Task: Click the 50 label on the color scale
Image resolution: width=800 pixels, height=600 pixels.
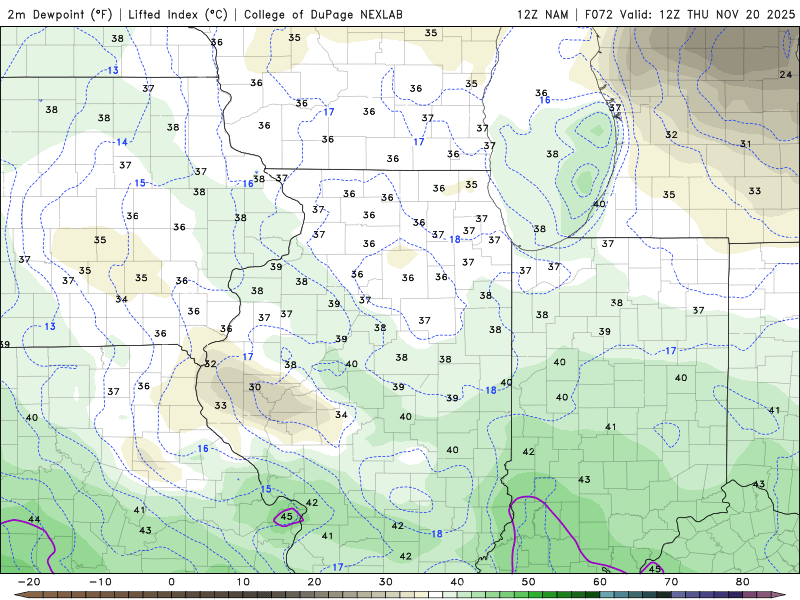Action: (x=529, y=582)
